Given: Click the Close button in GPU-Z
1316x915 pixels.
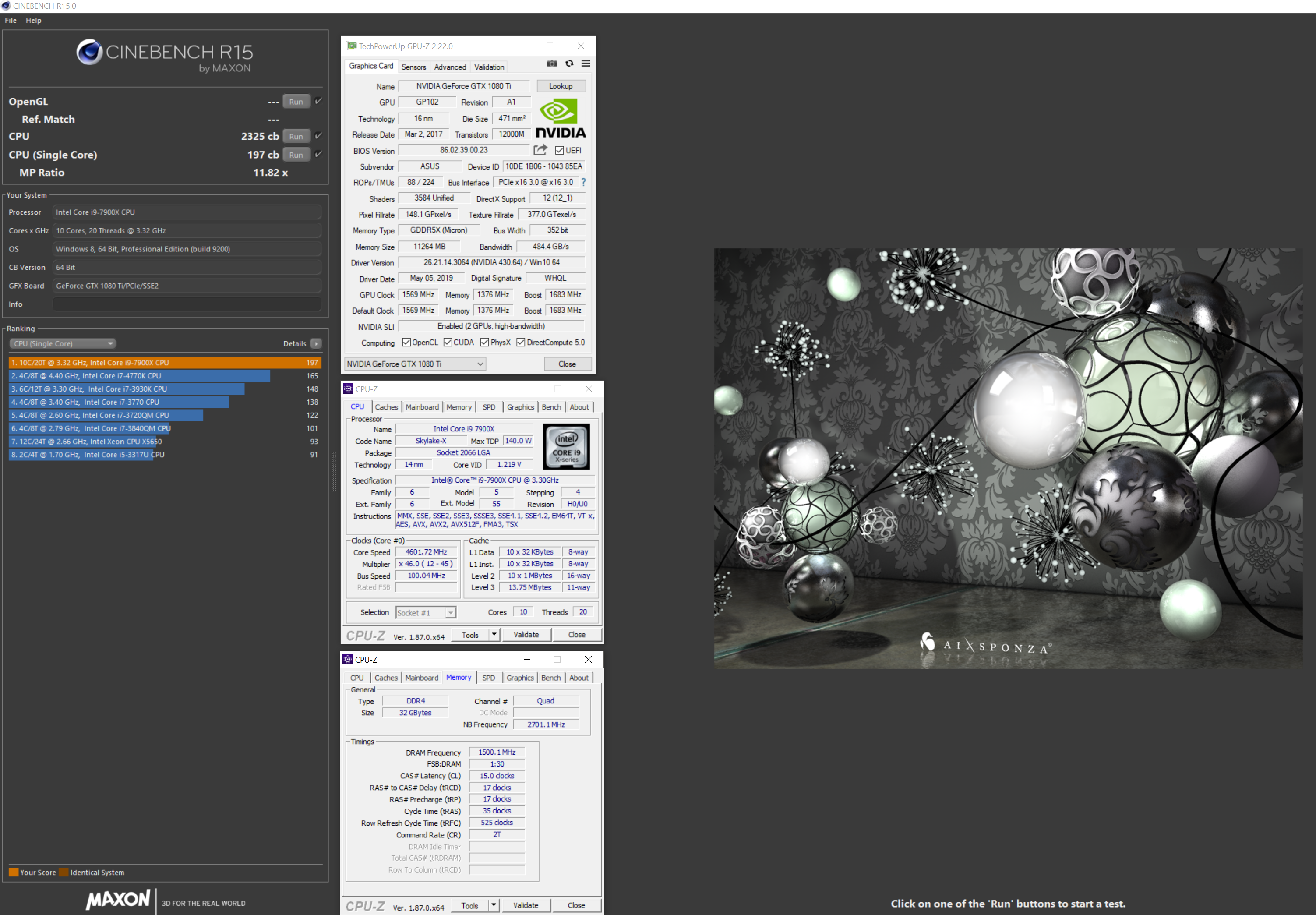Looking at the screenshot, I should [568, 364].
